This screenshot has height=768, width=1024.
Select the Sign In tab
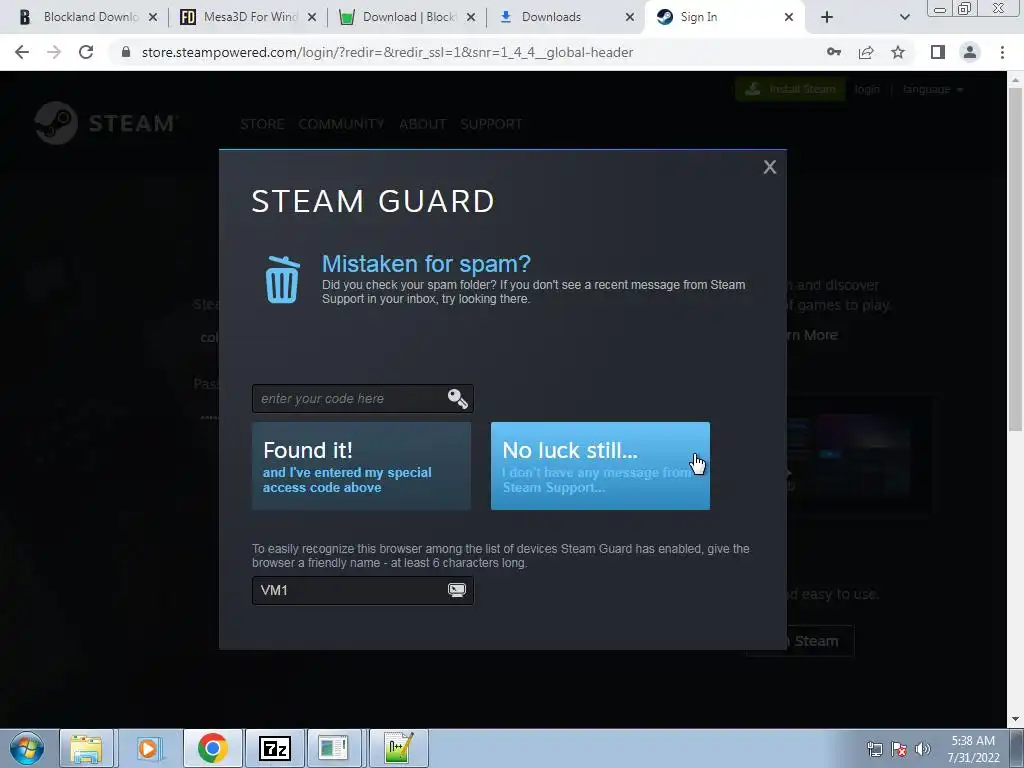coord(725,17)
